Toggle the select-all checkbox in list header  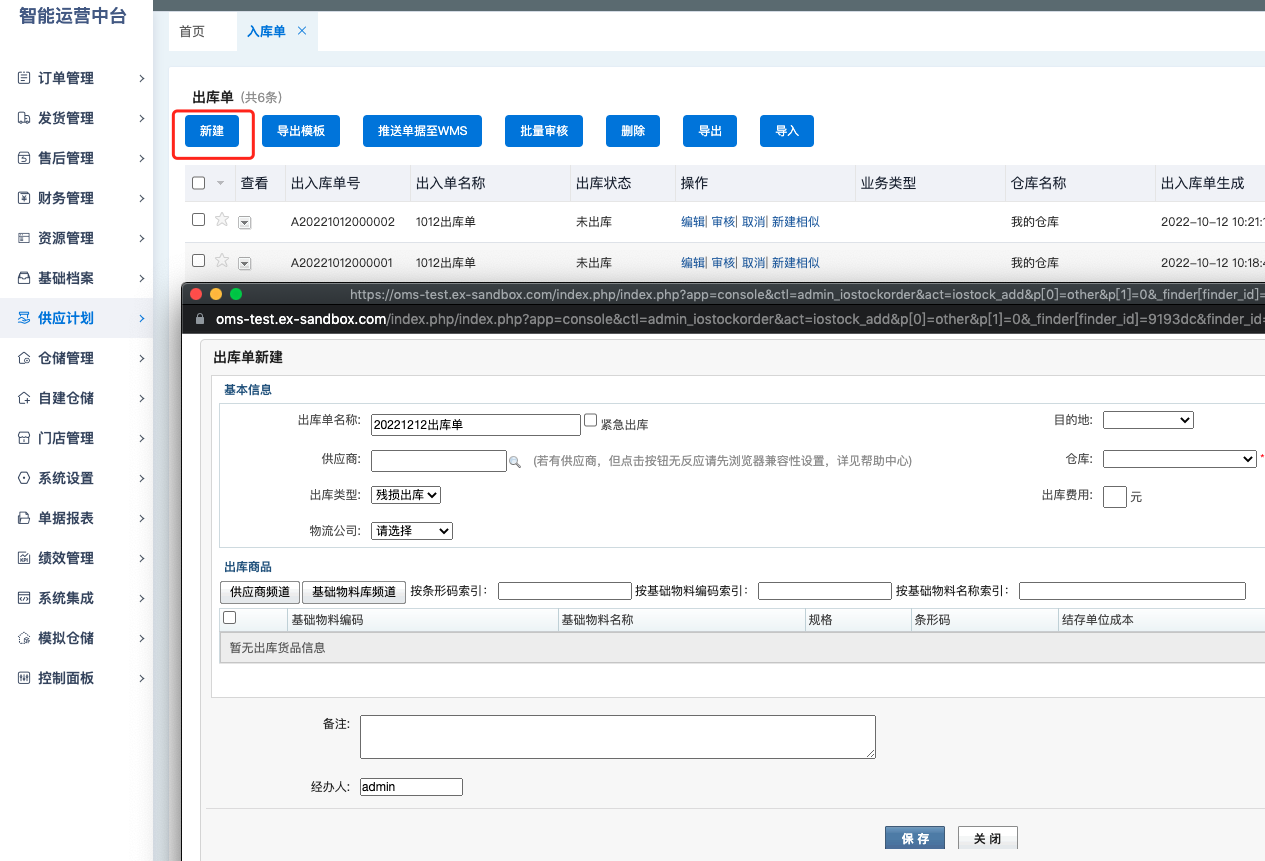tap(198, 183)
